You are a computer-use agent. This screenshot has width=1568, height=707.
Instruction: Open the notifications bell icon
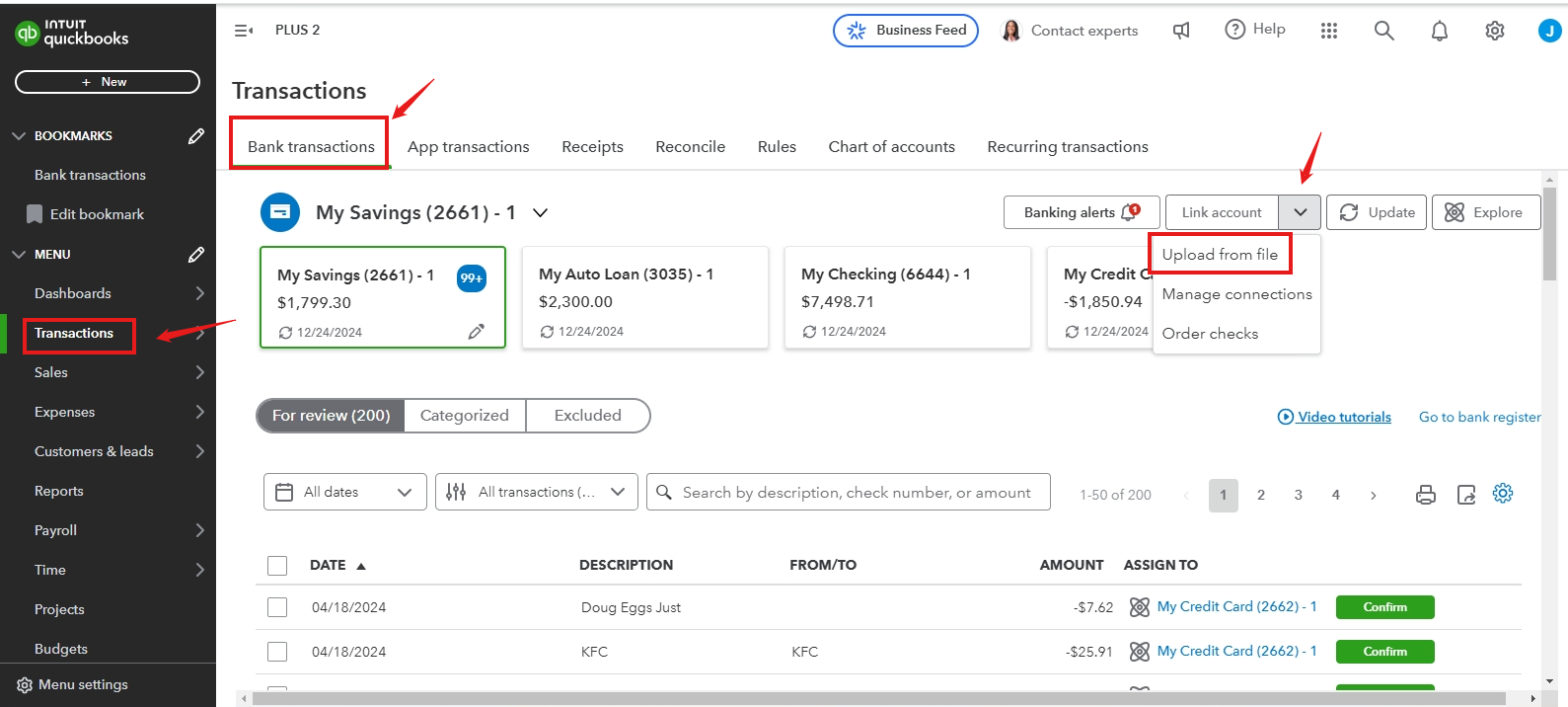(1440, 31)
